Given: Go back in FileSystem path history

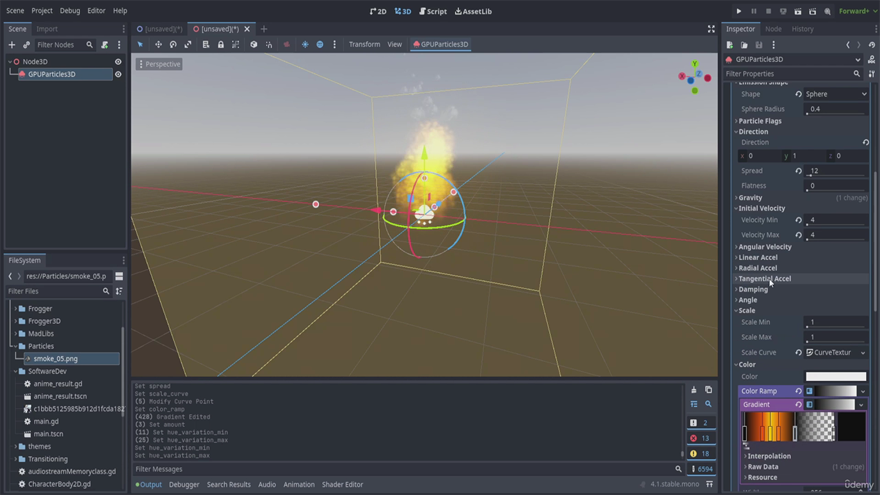Looking at the screenshot, I should [x=10, y=276].
